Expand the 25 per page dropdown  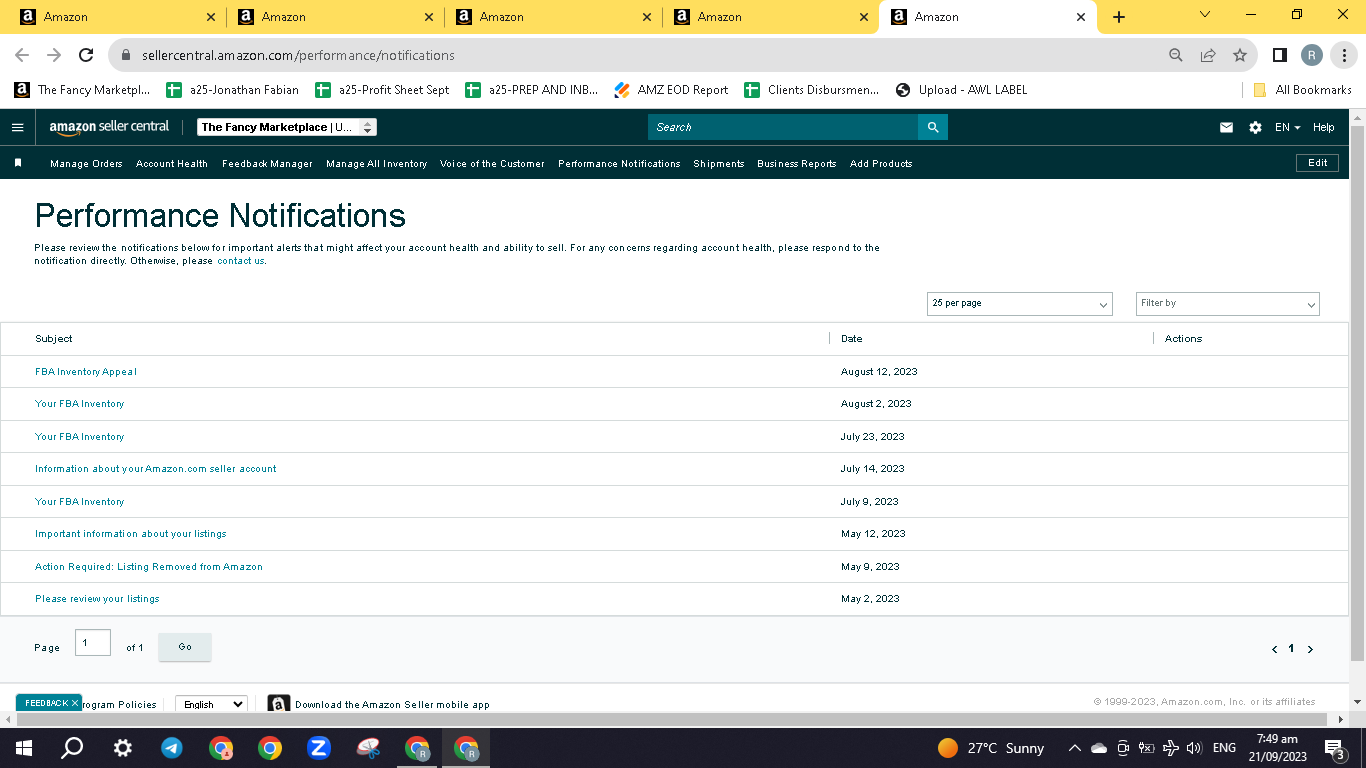[x=1019, y=303]
